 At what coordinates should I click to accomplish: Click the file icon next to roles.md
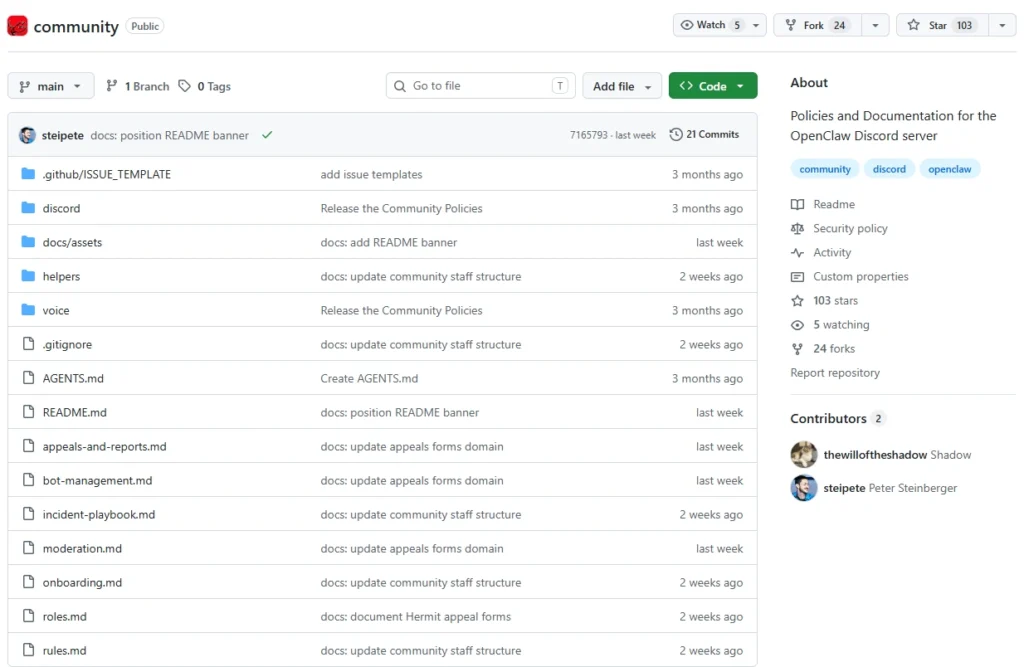click(x=28, y=615)
